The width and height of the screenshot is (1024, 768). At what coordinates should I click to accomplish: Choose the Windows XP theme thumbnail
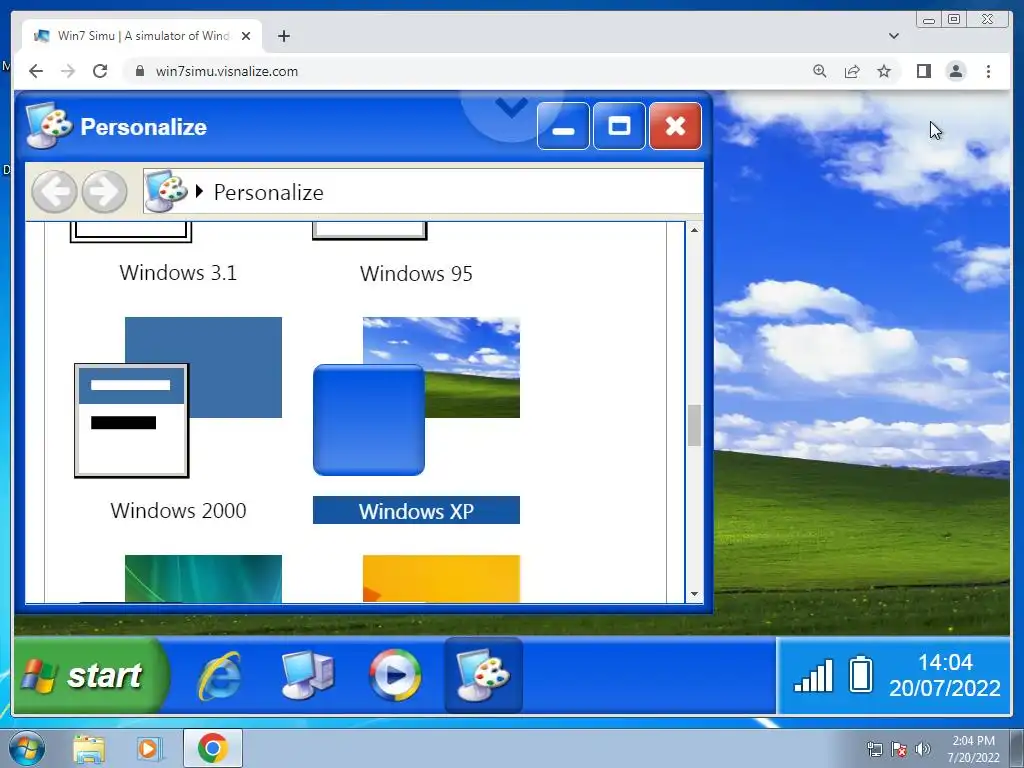coord(417,396)
